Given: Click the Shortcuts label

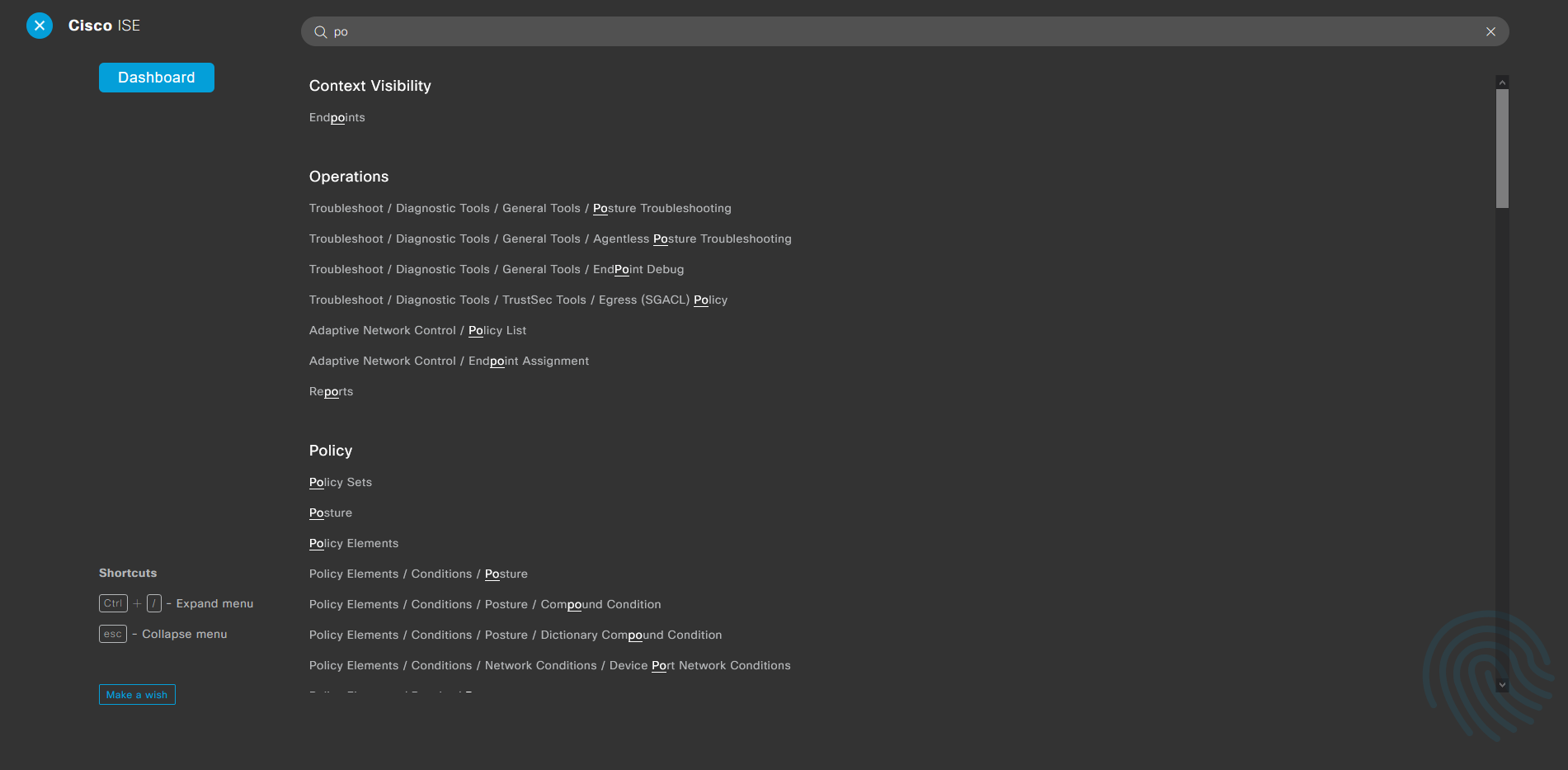Looking at the screenshot, I should 128,573.
